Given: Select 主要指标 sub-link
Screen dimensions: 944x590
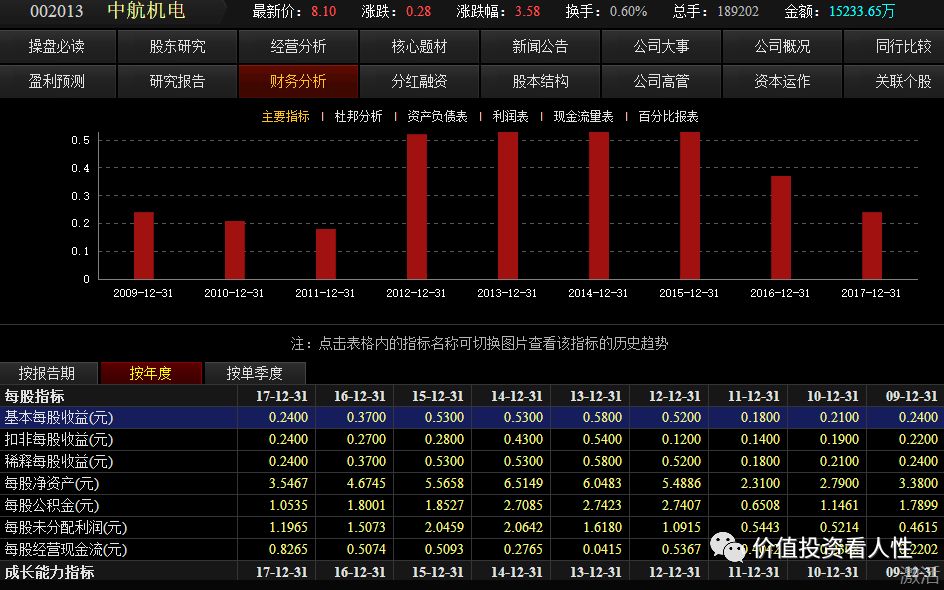Looking at the screenshot, I should coord(285,116).
